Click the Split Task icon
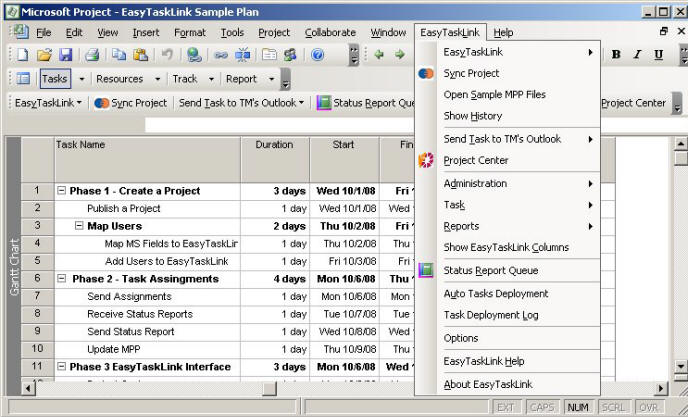This screenshot has height=417, width=688. tap(242, 54)
